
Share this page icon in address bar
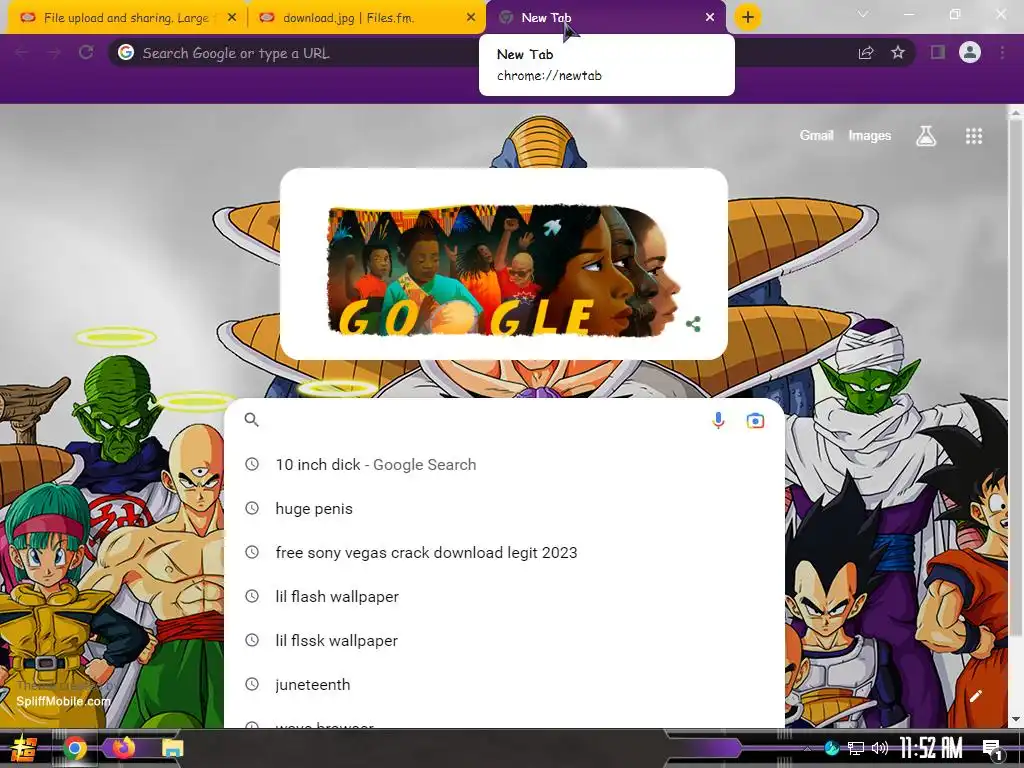[x=866, y=53]
